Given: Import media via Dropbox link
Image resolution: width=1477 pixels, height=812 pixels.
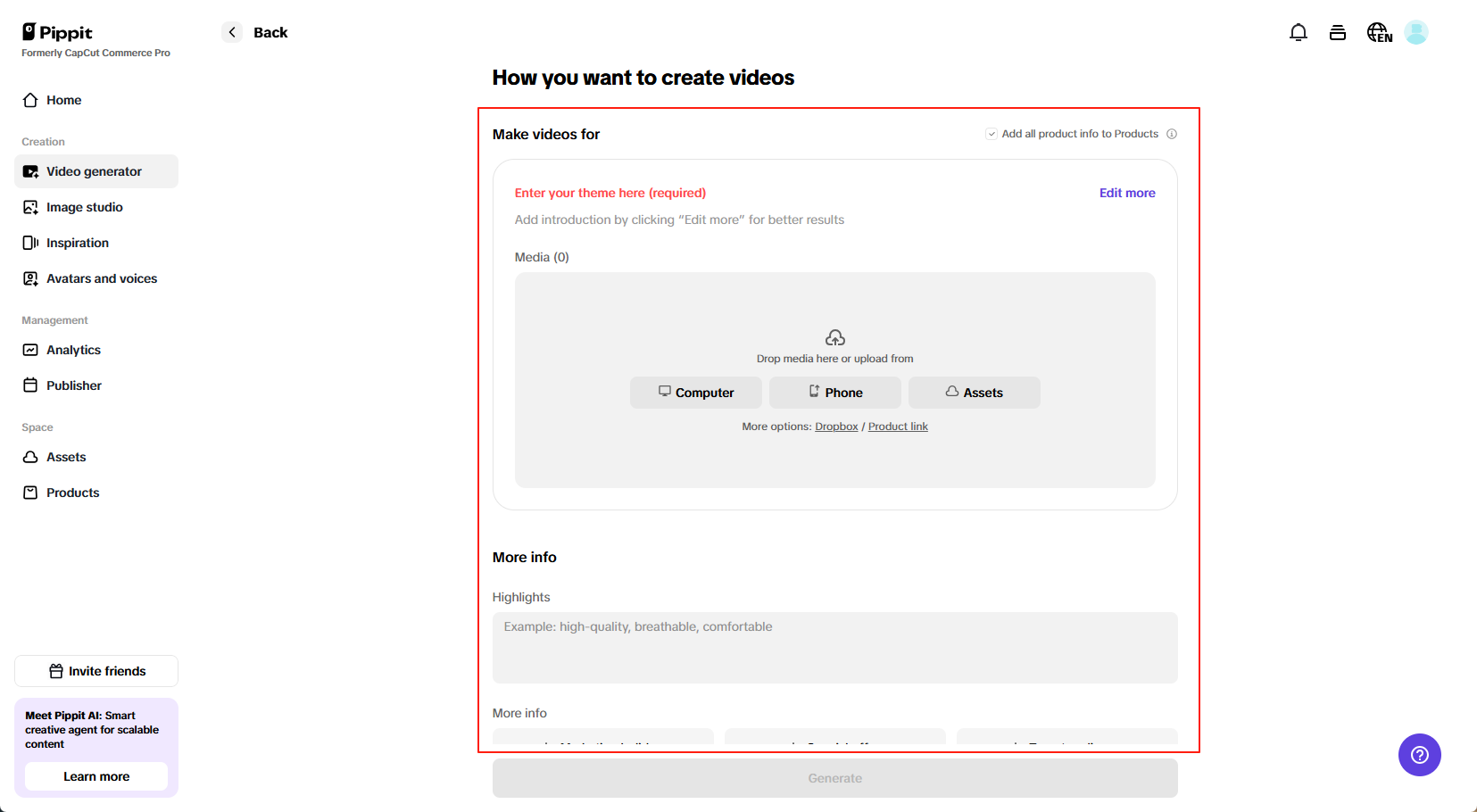Looking at the screenshot, I should 836,426.
